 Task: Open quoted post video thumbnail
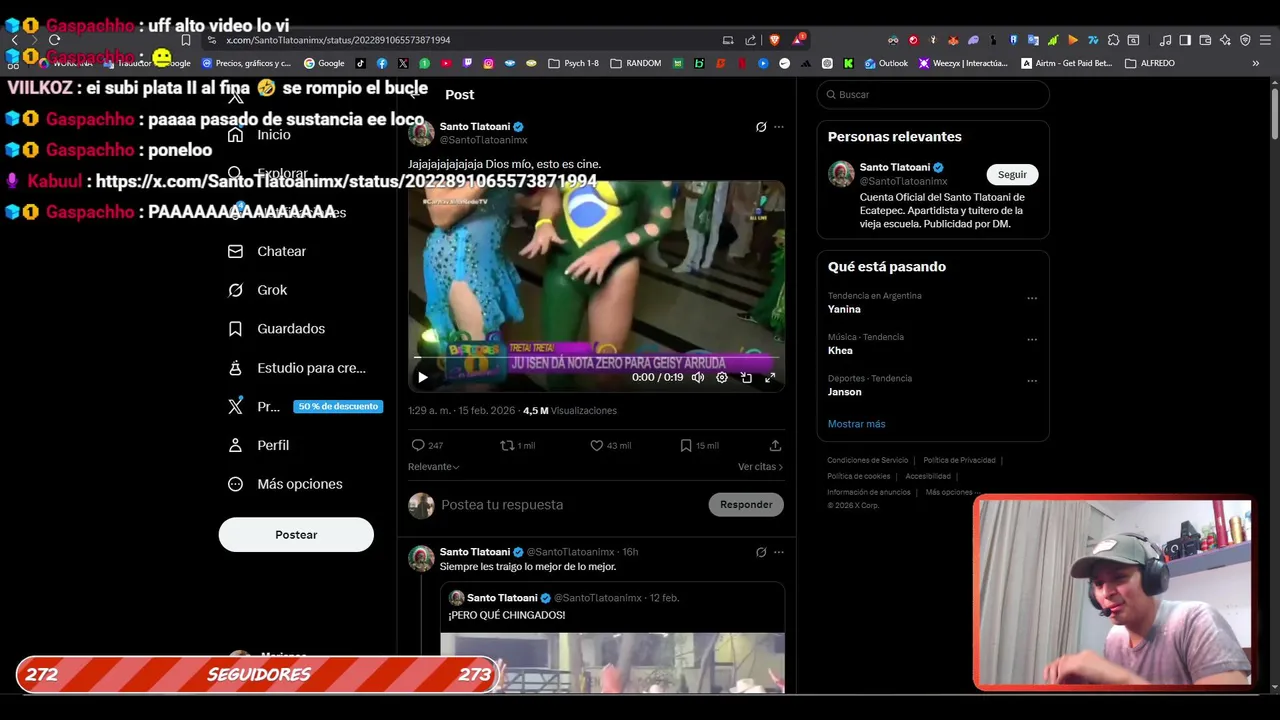point(612,662)
